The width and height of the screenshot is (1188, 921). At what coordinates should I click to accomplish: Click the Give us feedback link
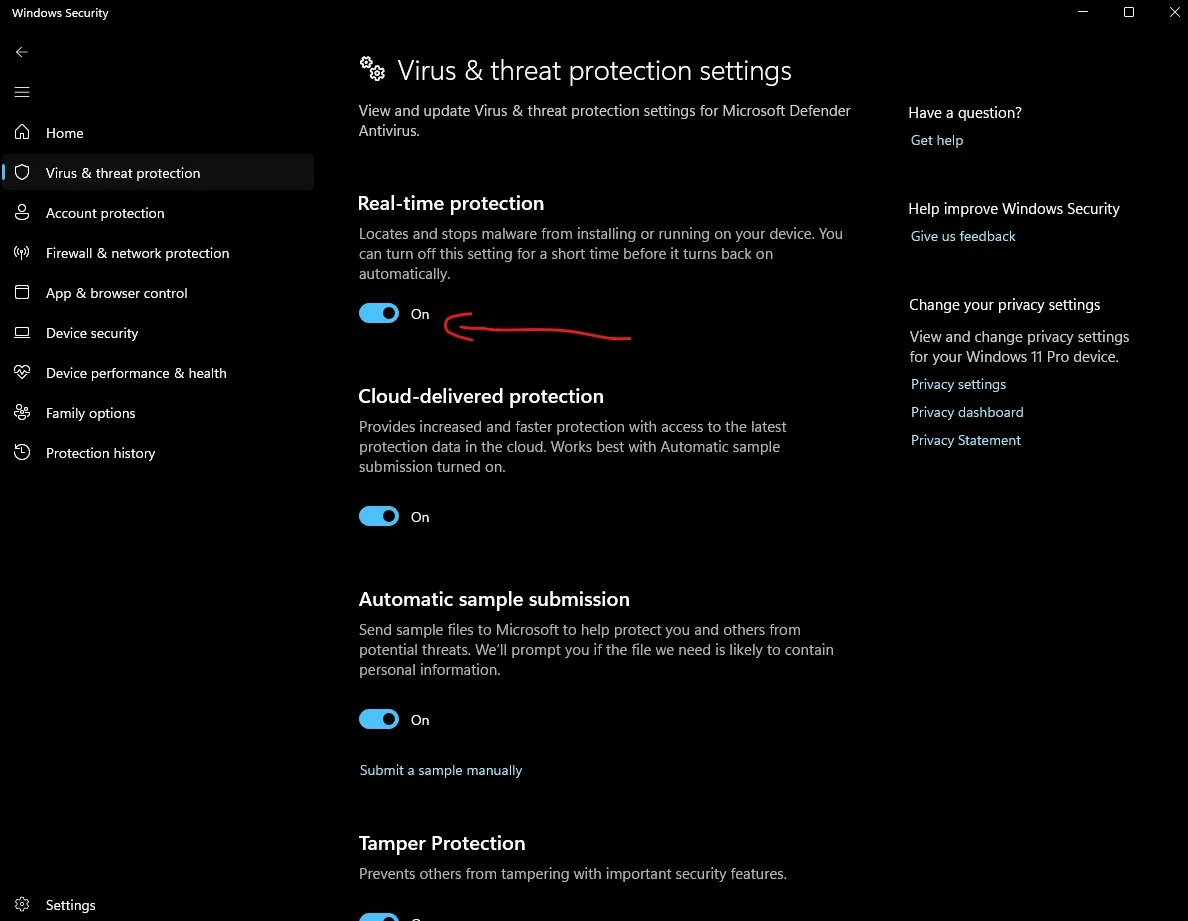pos(963,237)
